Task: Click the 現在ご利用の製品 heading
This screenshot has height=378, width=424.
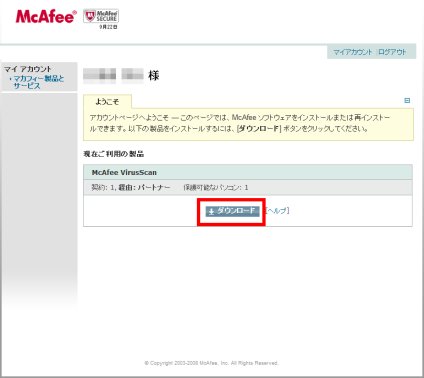Action: (114, 154)
